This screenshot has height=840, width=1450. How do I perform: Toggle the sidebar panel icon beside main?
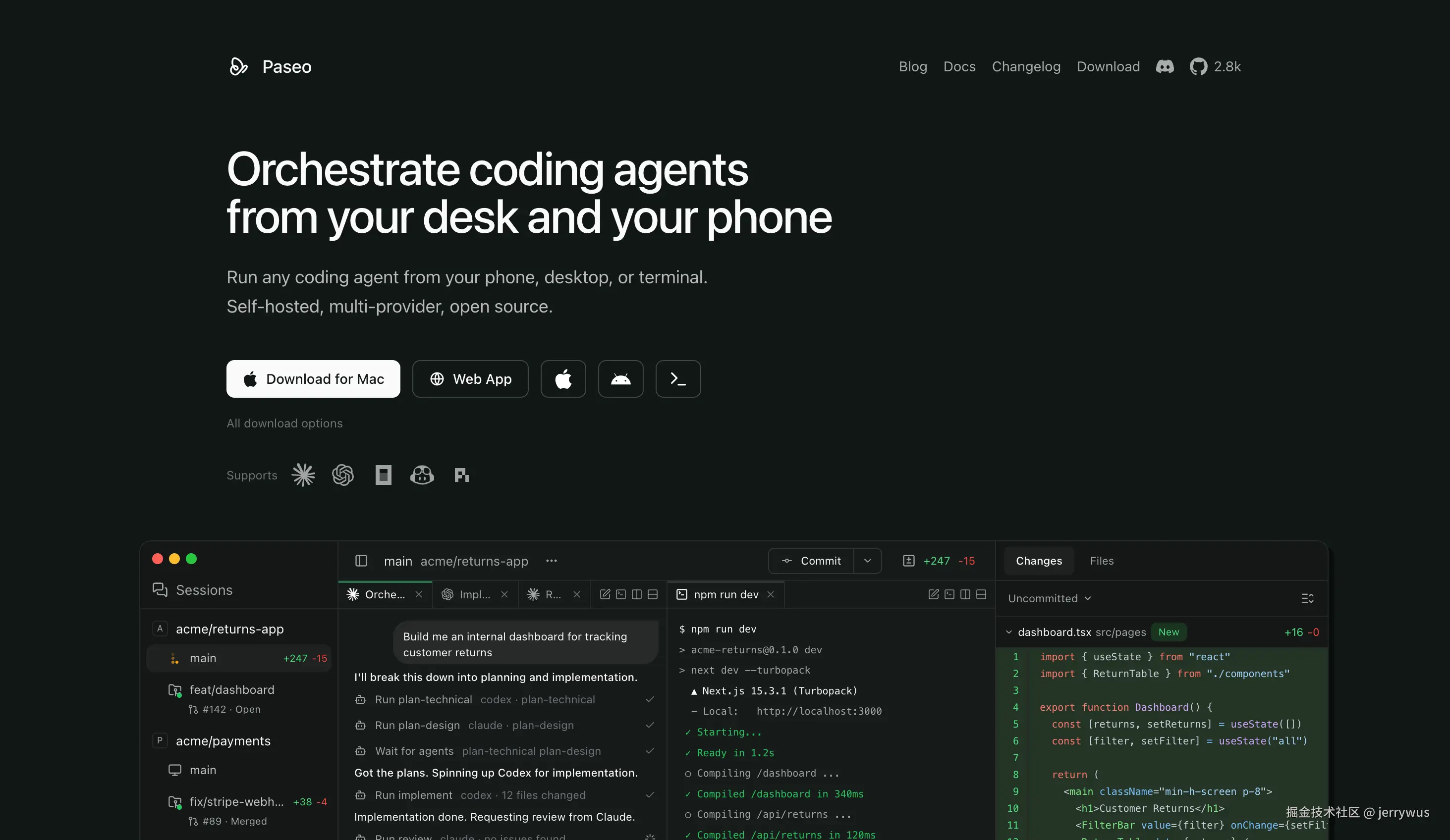[361, 561]
